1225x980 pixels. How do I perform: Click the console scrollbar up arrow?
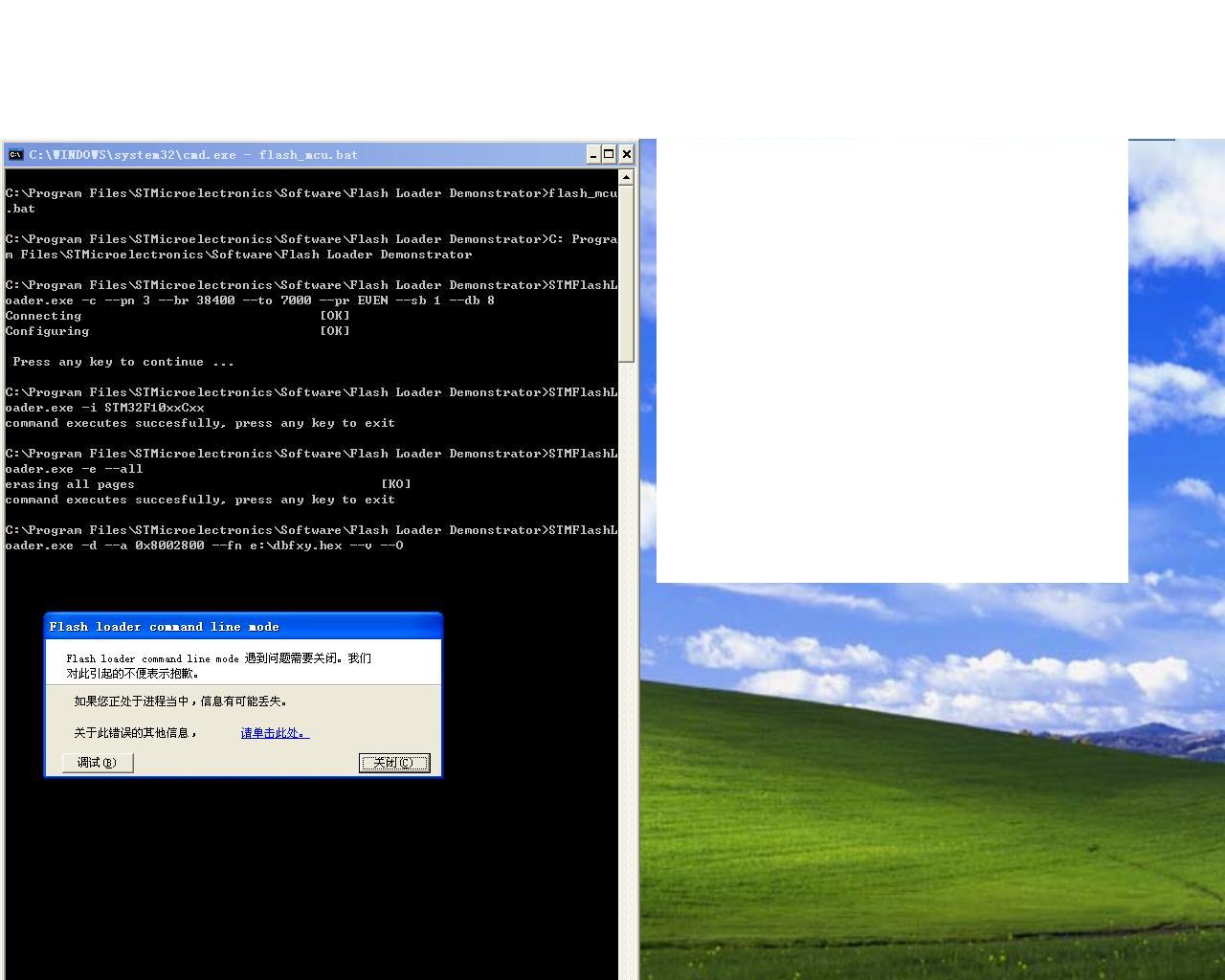coord(626,177)
